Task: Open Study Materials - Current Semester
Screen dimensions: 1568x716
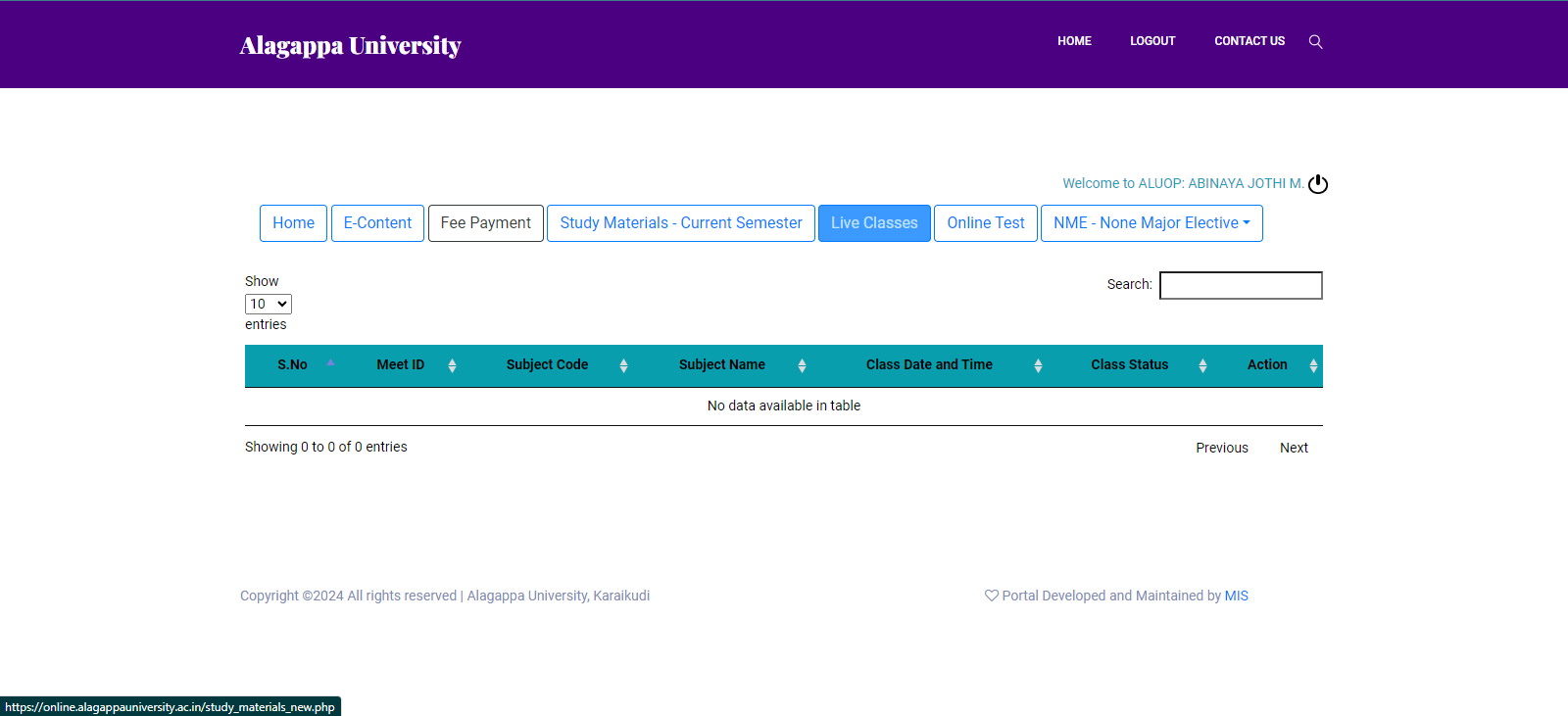Action: 681,223
